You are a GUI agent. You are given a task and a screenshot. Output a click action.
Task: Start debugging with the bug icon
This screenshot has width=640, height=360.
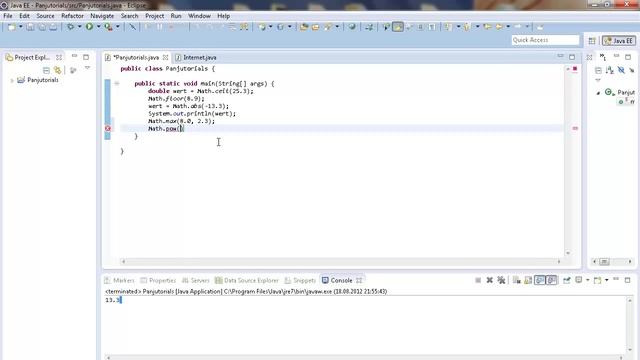[x=71, y=27]
